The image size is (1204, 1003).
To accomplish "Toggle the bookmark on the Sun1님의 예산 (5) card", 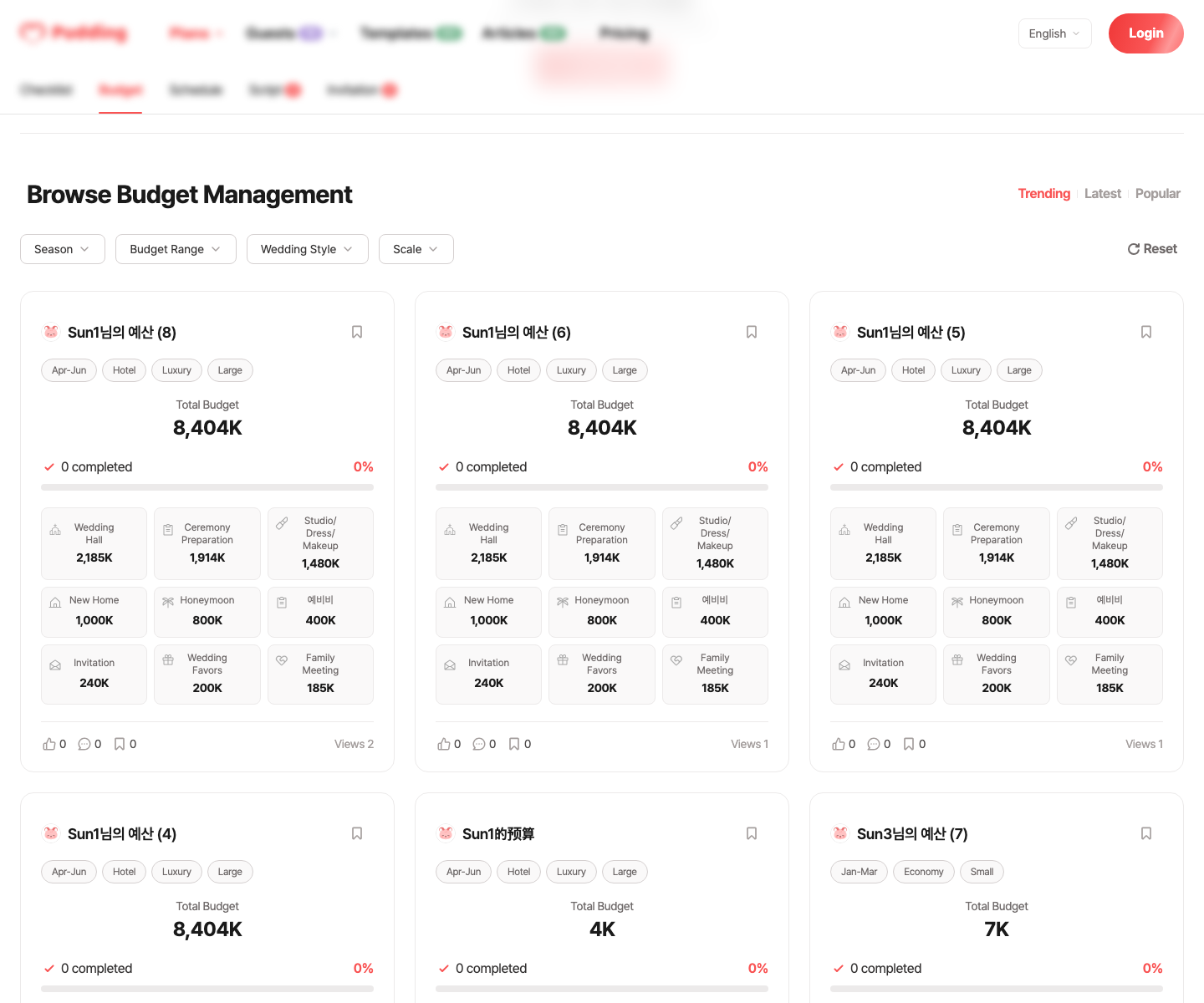I will click(1146, 332).
